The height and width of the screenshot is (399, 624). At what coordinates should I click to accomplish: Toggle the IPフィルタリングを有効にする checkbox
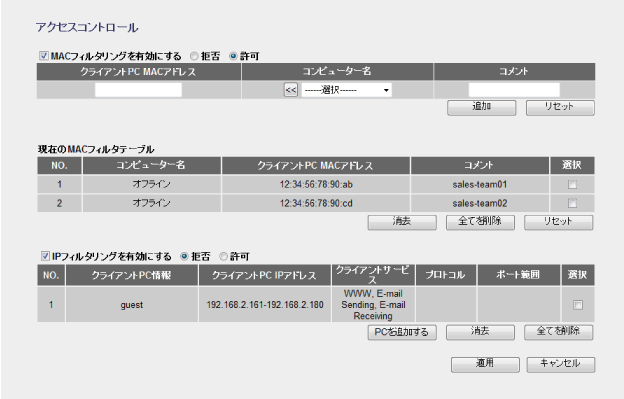pos(45,256)
